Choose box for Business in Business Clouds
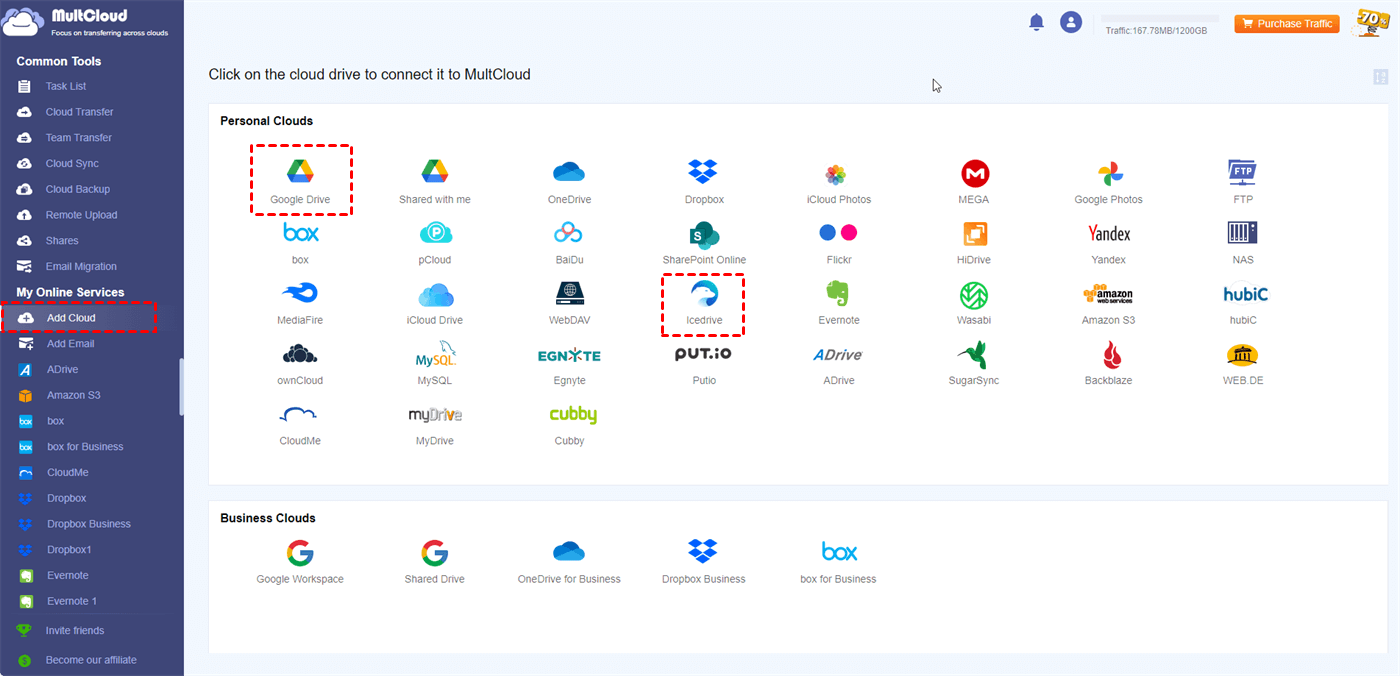 838,562
